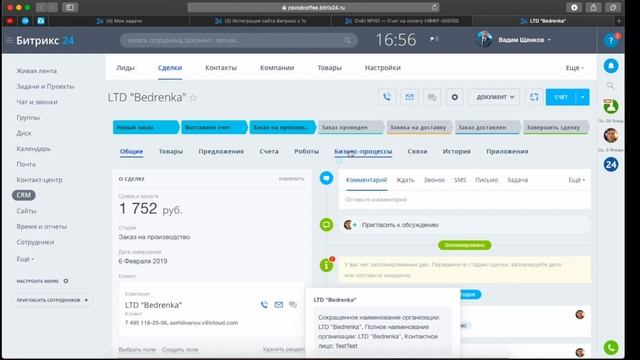Click Выбрать поле link
This screenshot has width=640, height=360.
click(137, 350)
